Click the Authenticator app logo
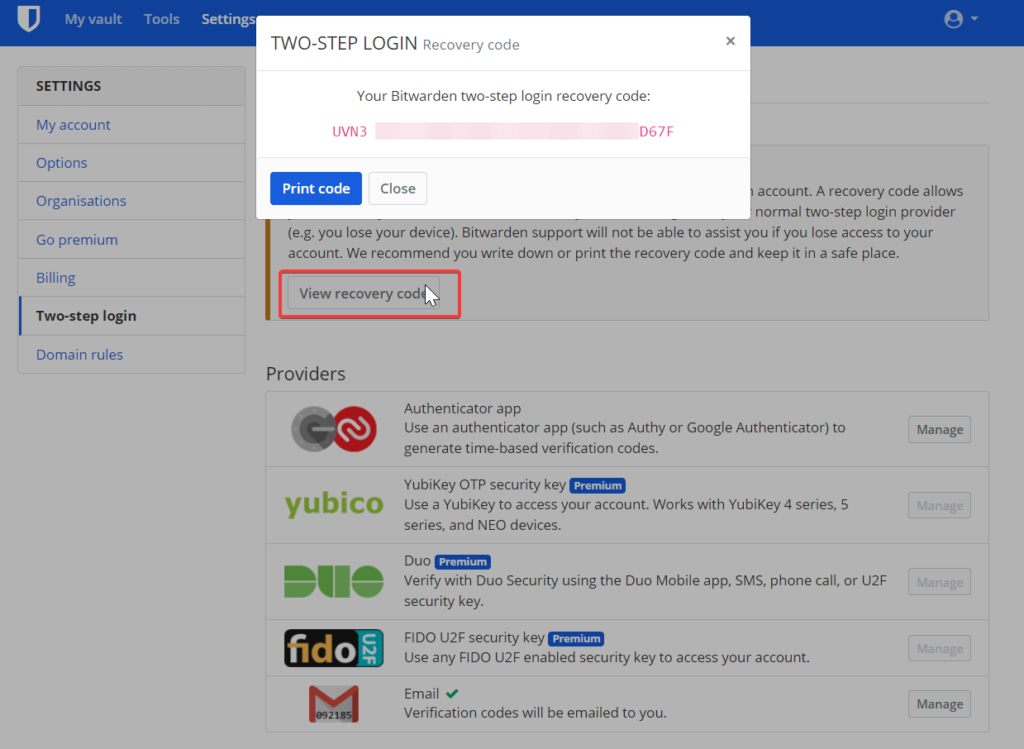Image resolution: width=1024 pixels, height=749 pixels. coord(334,429)
